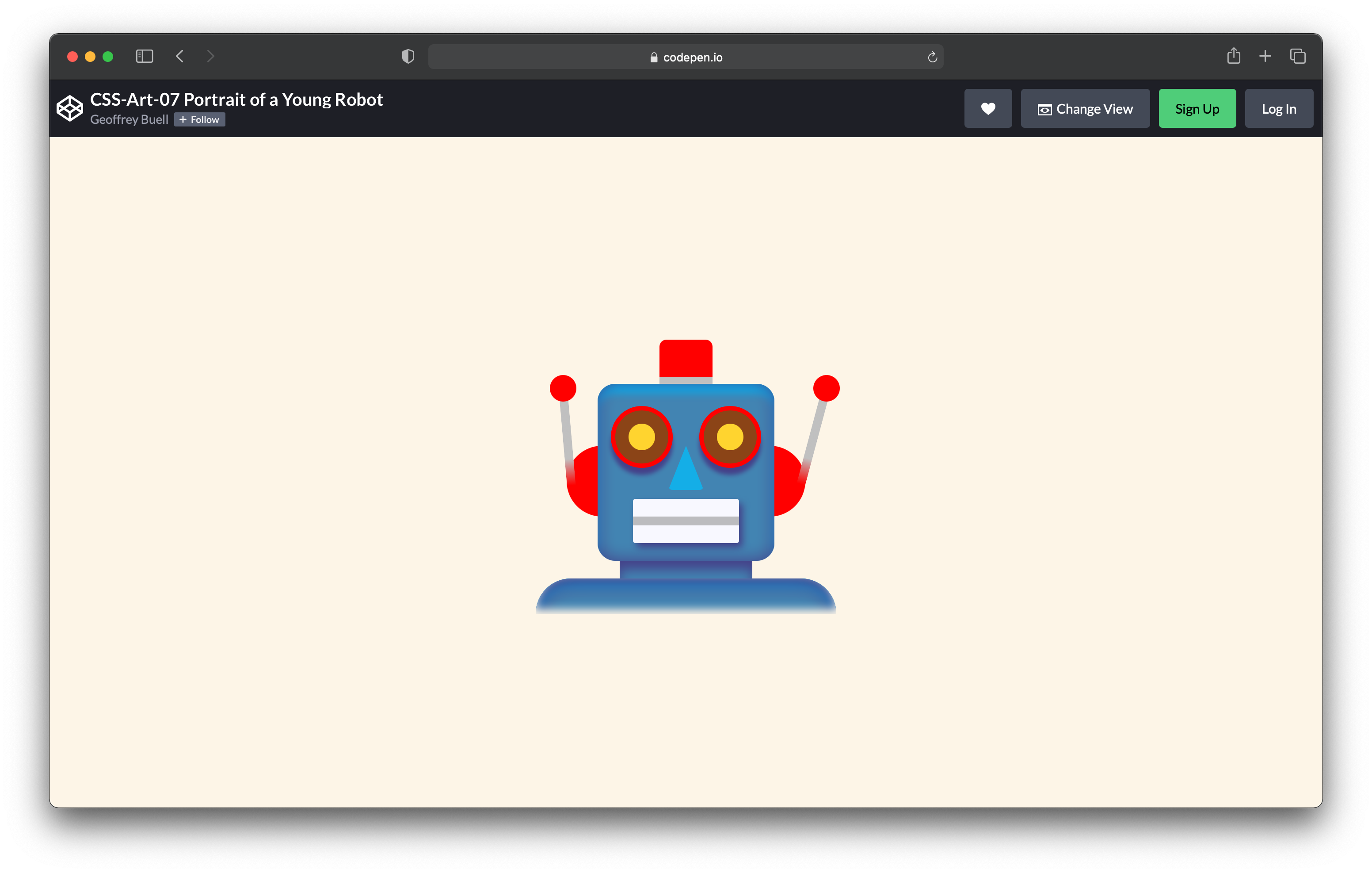Go back to the previous page

180,57
